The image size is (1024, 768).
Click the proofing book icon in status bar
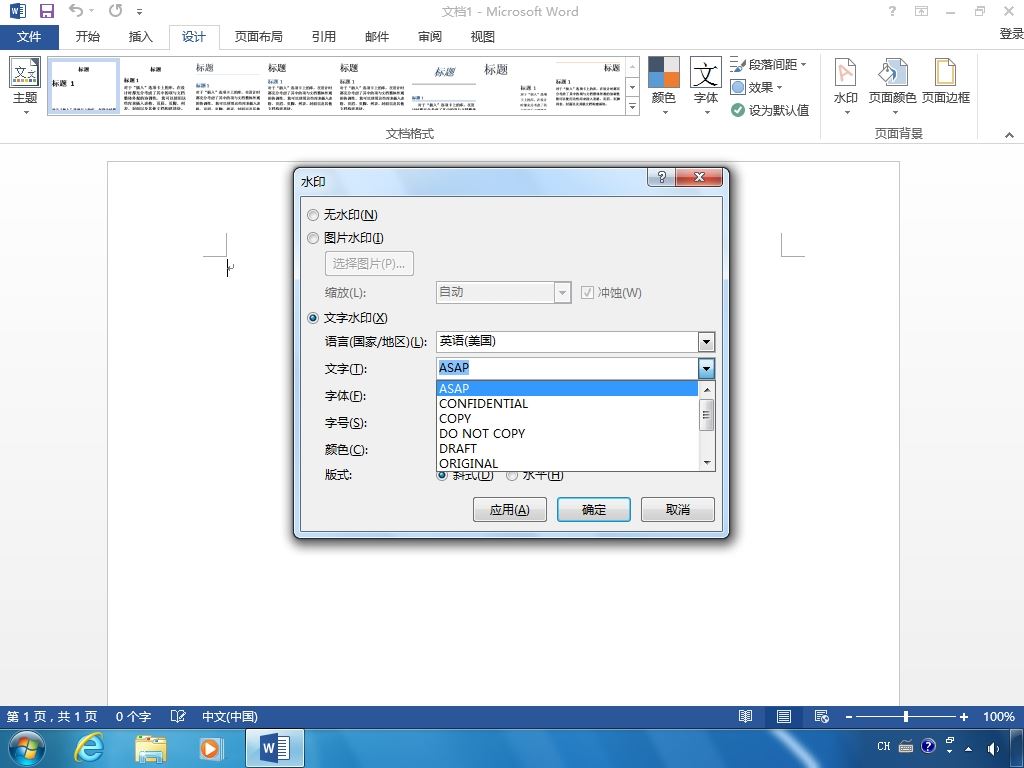[x=178, y=716]
